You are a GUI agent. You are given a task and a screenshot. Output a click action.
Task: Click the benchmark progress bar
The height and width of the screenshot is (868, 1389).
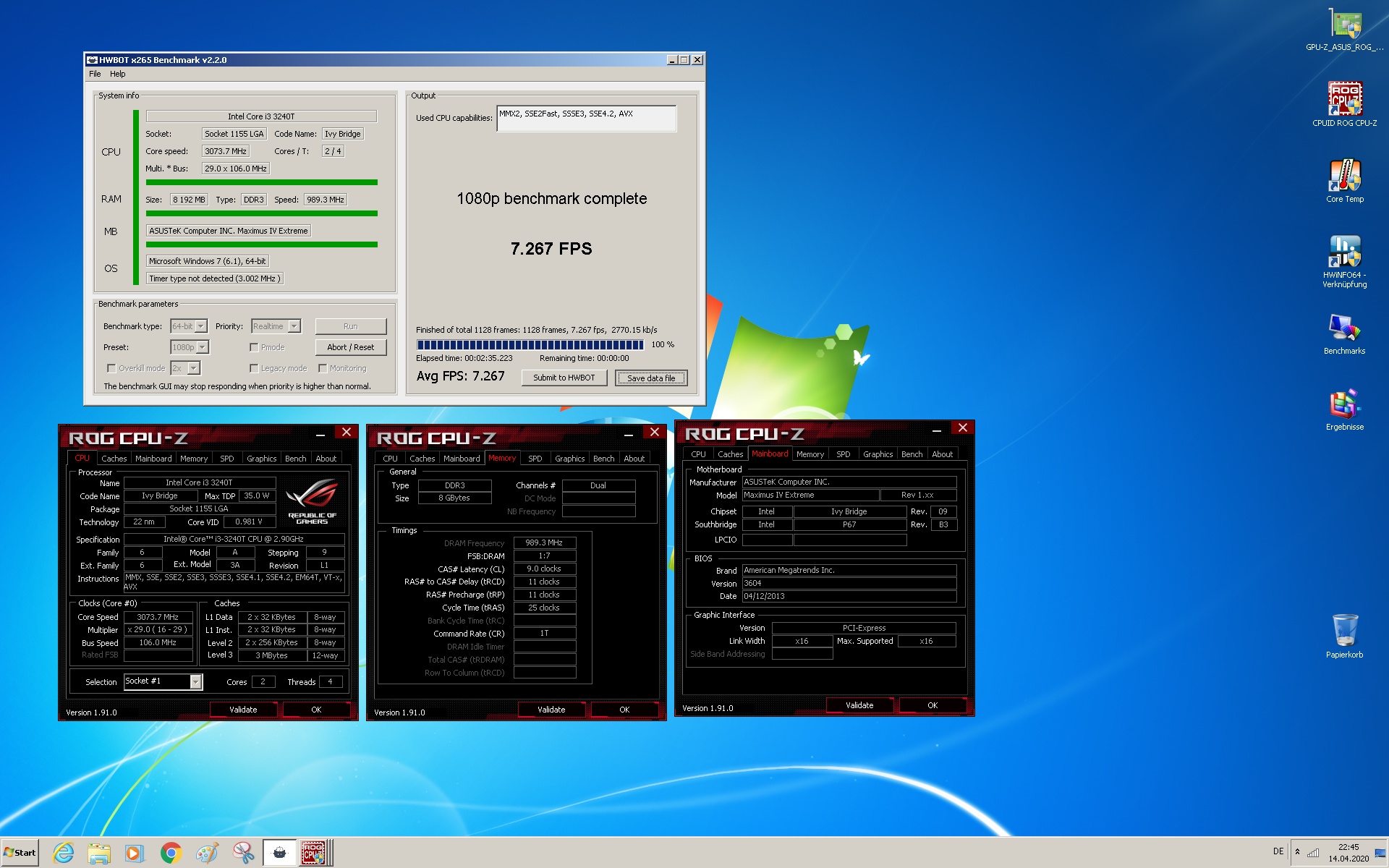pos(530,345)
